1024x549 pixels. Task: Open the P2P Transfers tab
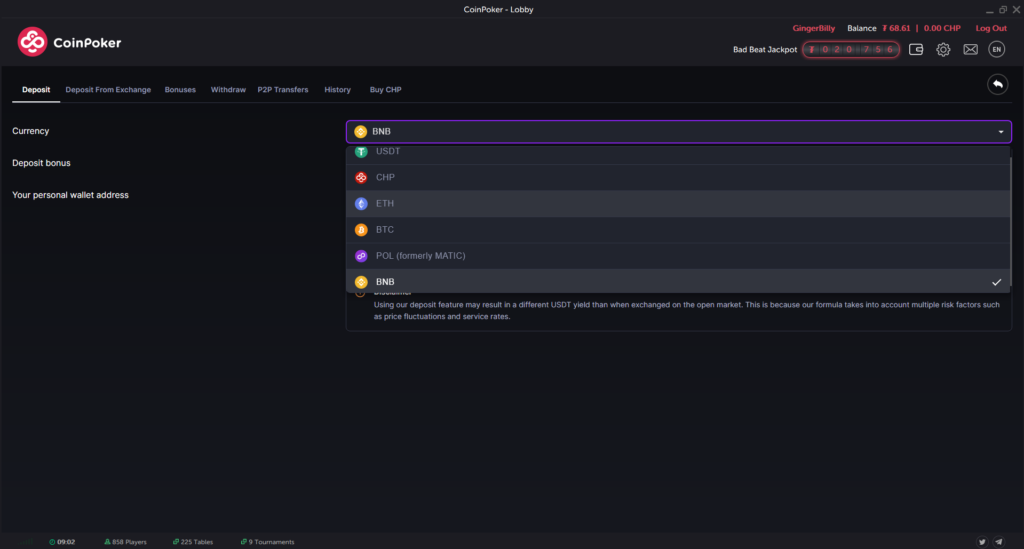click(283, 90)
